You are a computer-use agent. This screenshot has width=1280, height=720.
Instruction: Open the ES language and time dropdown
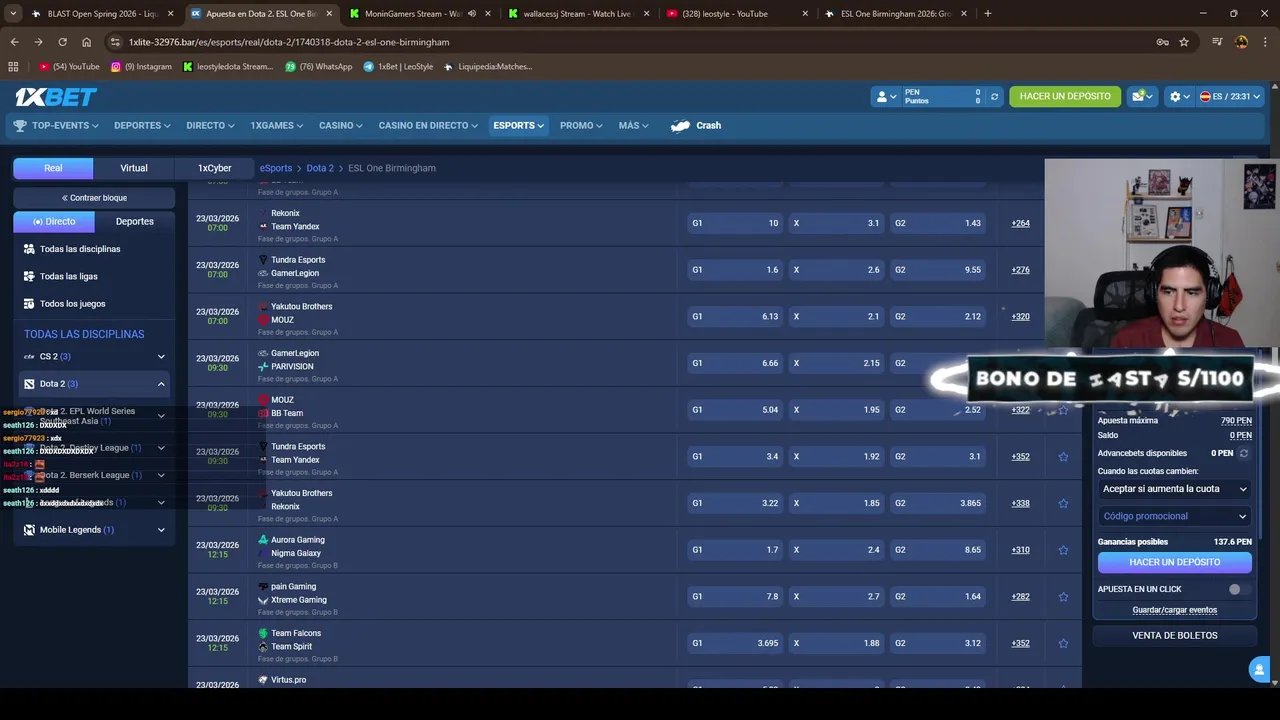[1230, 96]
